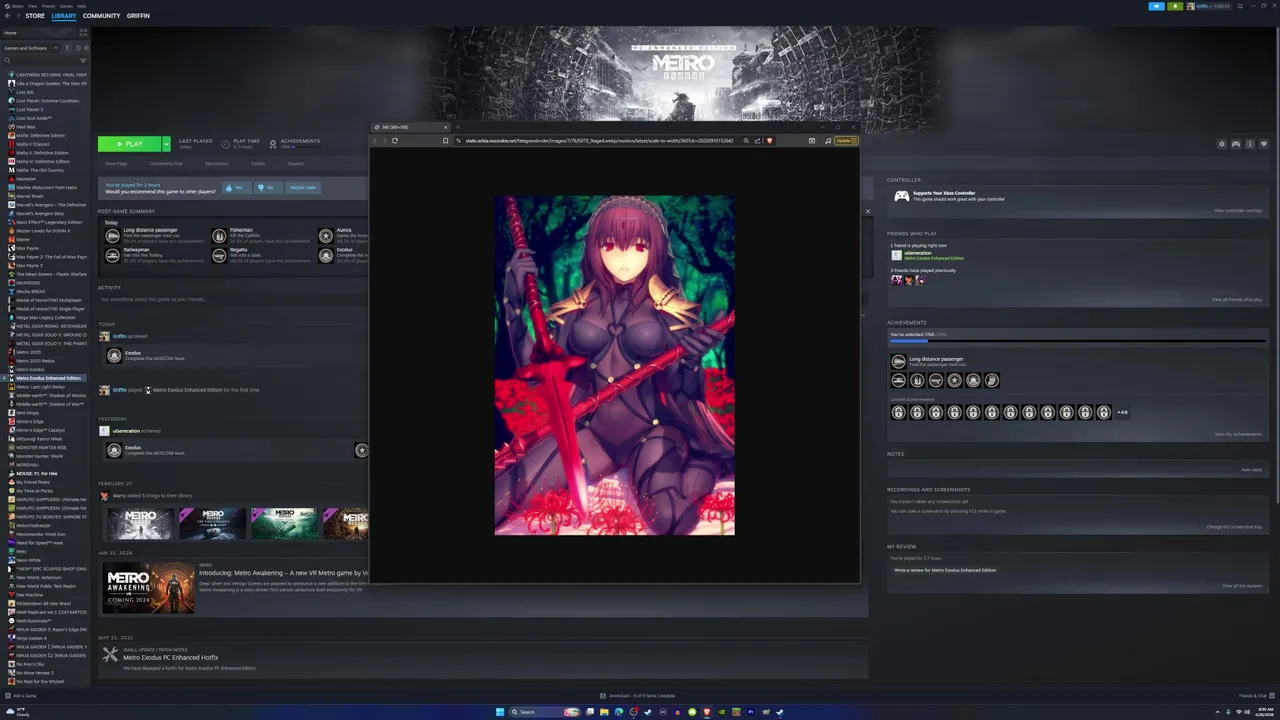Screen dimensions: 1280x720
Task: Open the Games menu in the menu bar
Action: (66, 5)
